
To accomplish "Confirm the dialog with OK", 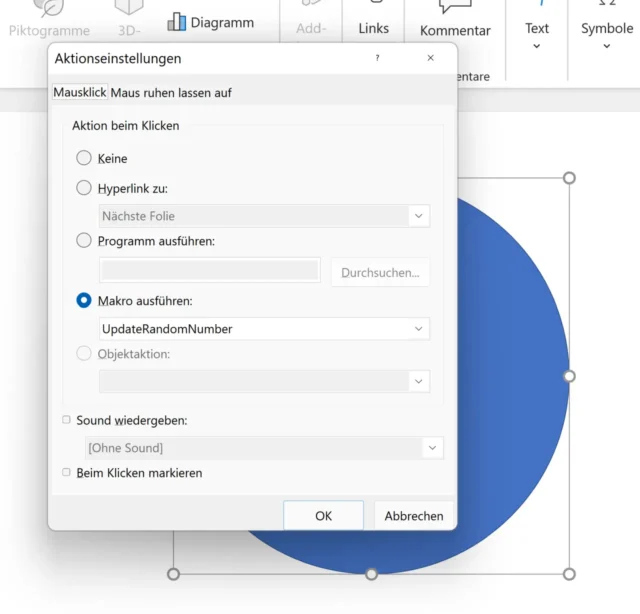I will tap(323, 516).
